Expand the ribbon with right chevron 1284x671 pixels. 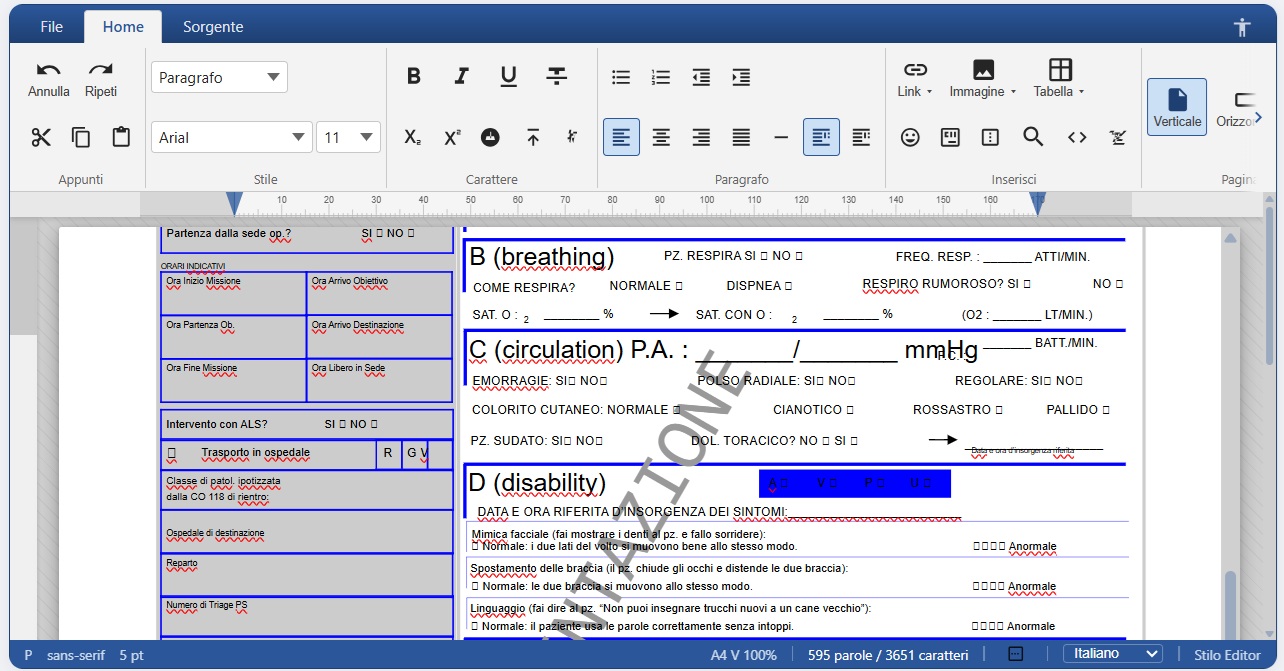(1258, 117)
